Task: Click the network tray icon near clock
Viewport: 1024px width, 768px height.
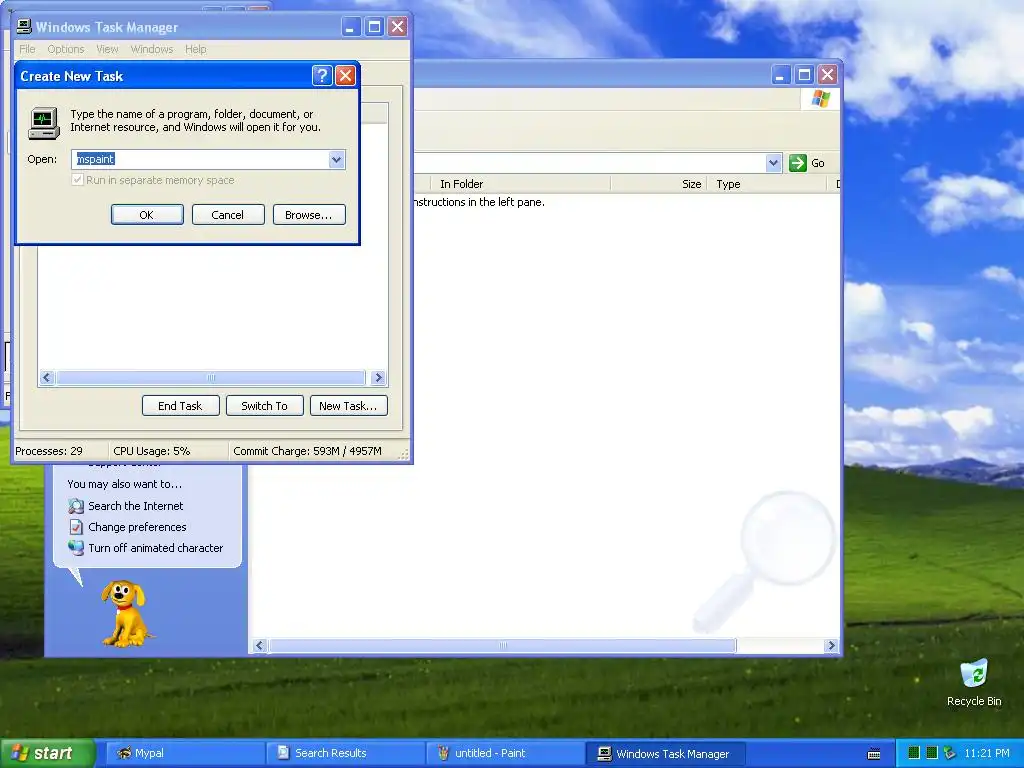Action: pos(950,753)
